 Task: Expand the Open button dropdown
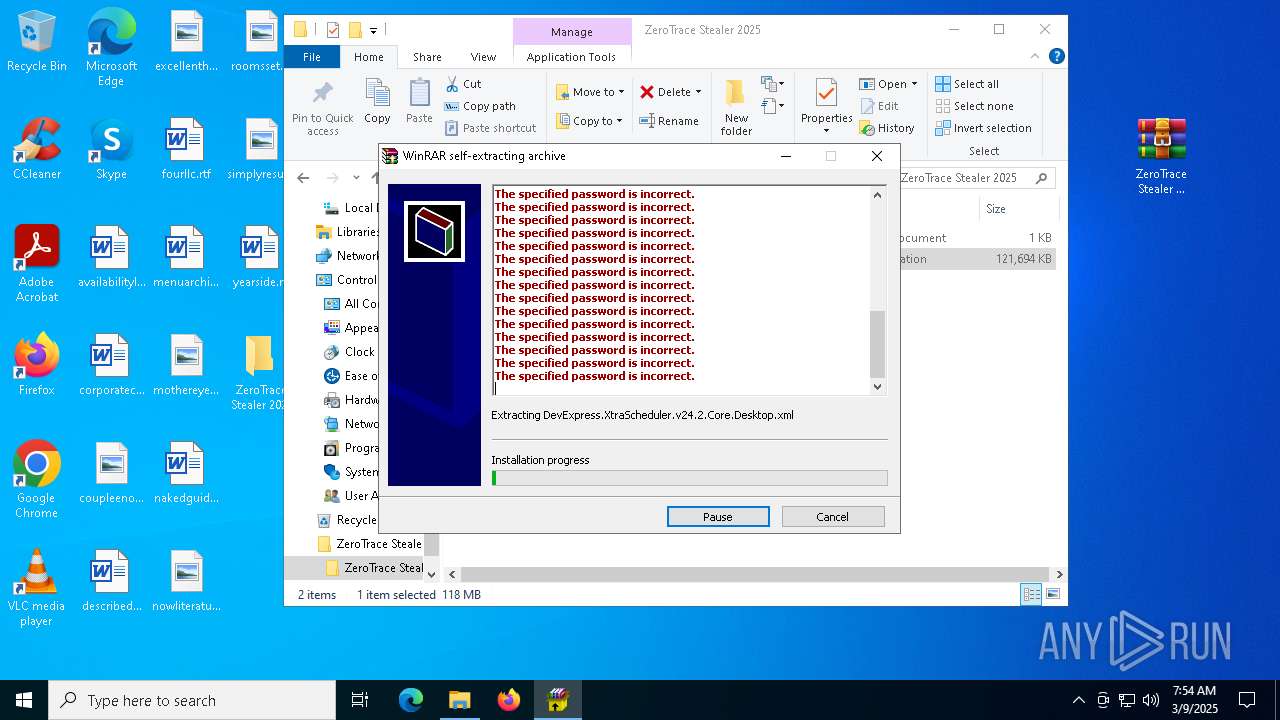point(914,84)
